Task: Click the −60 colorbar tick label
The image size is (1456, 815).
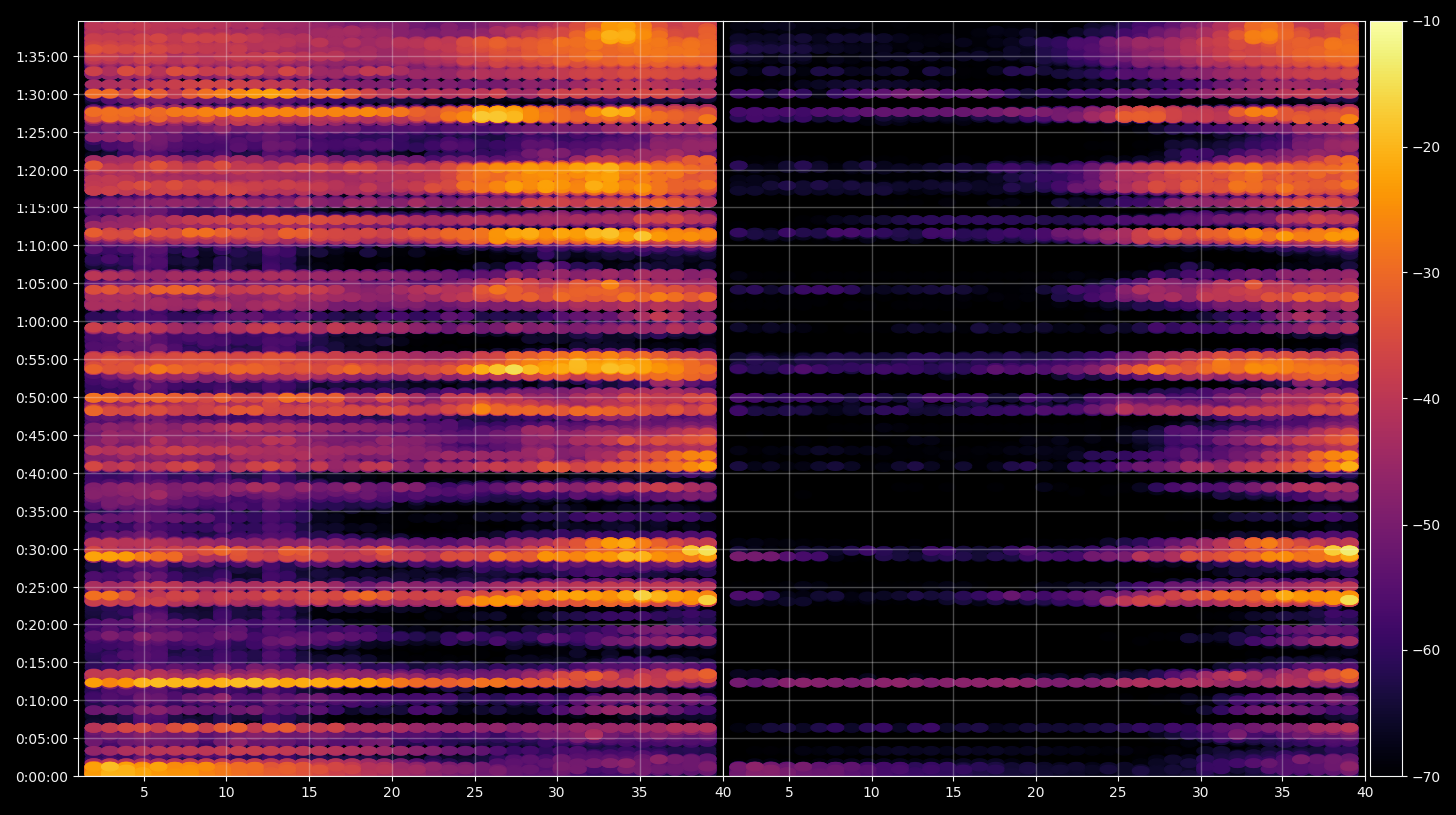Action: [1426, 650]
